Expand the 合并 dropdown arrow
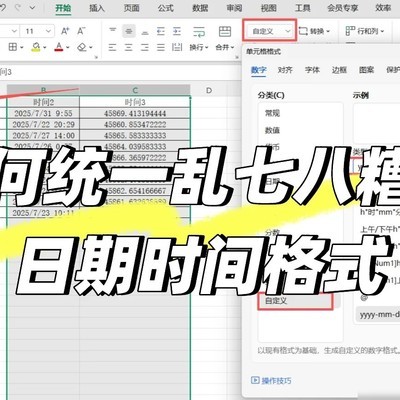 coord(232,48)
